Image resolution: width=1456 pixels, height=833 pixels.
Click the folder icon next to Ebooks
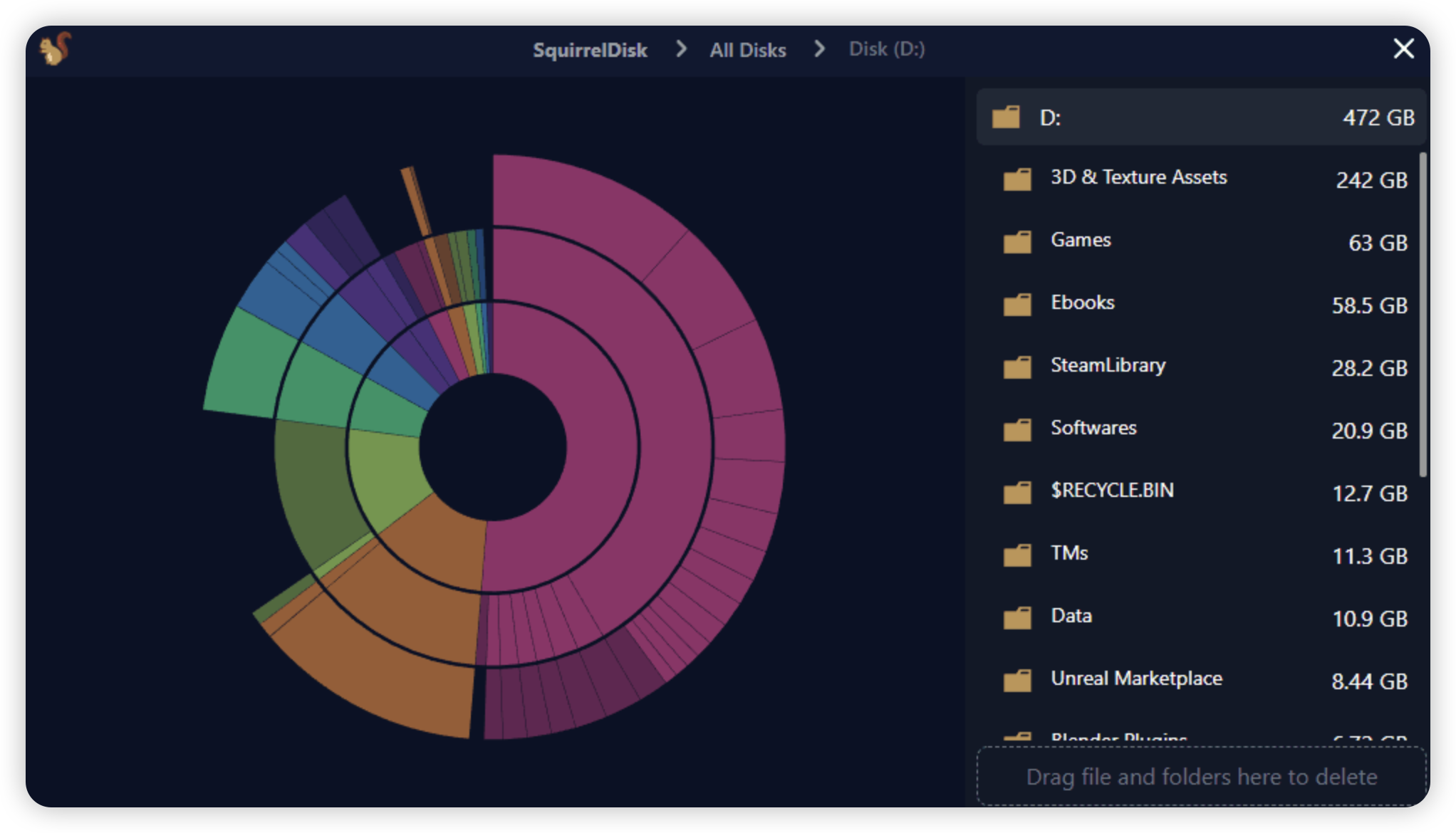1017,305
